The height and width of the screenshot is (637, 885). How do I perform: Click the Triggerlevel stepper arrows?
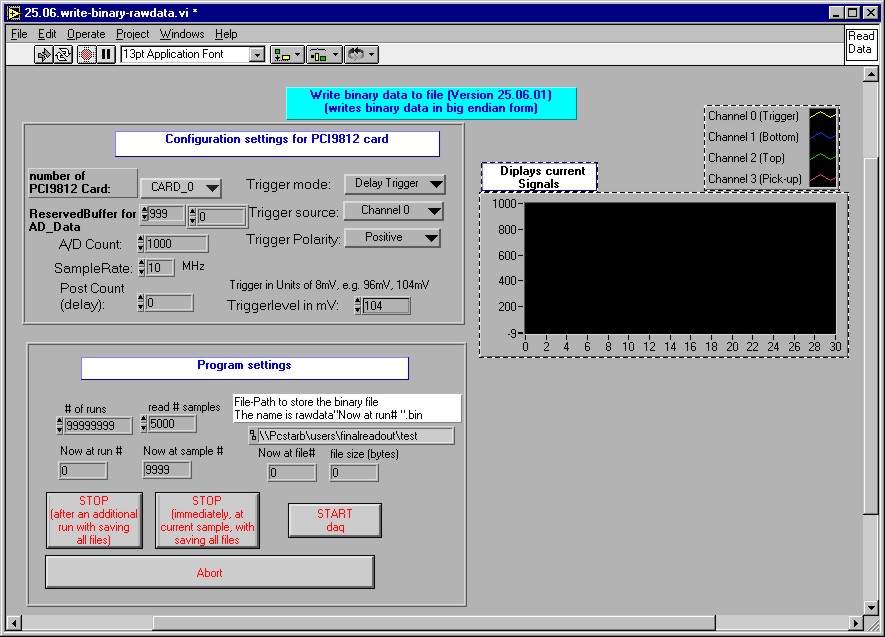point(358,306)
